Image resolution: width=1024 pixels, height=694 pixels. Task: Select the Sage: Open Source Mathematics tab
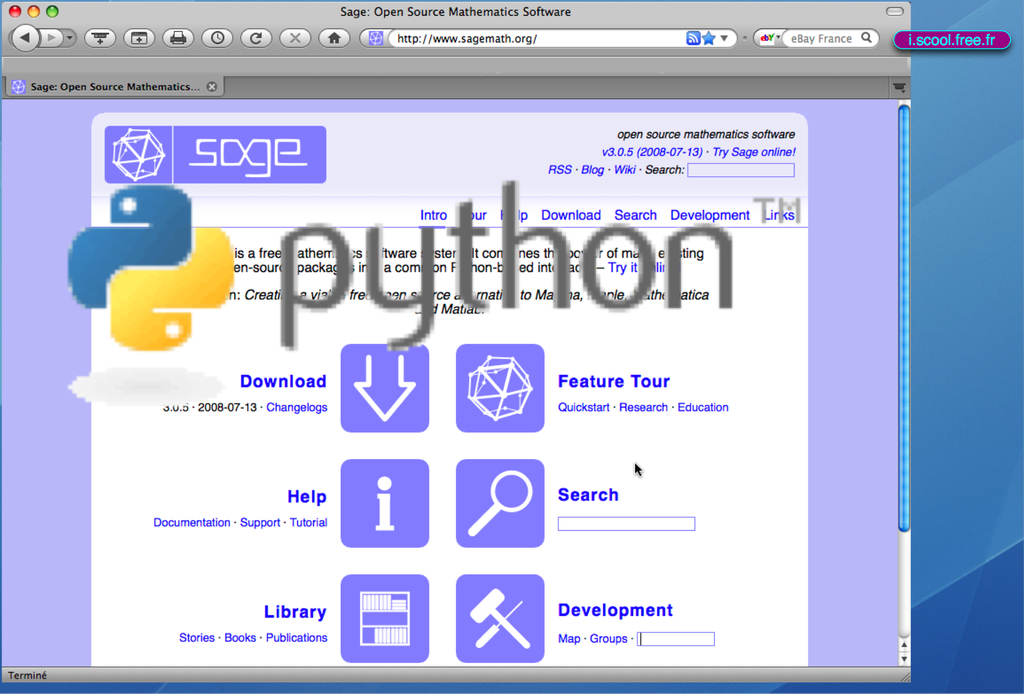pyautogui.click(x=114, y=87)
